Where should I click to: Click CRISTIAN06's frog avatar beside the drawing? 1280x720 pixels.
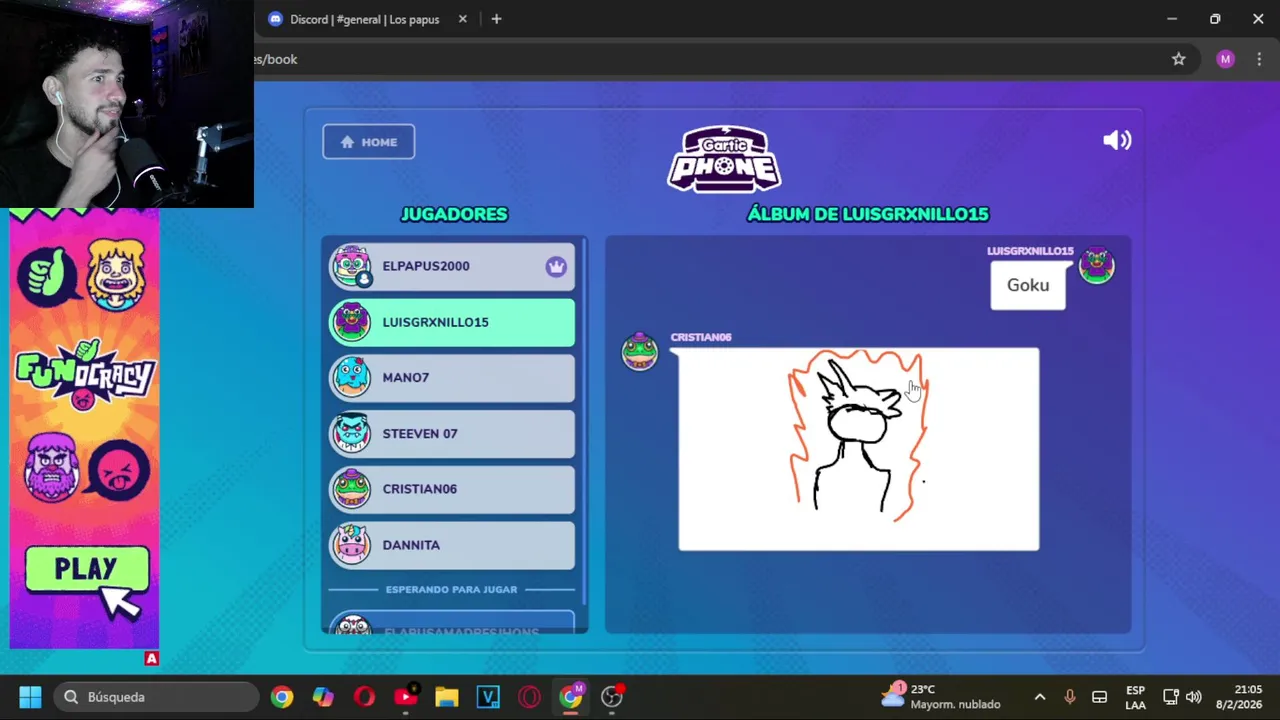pyautogui.click(x=640, y=351)
